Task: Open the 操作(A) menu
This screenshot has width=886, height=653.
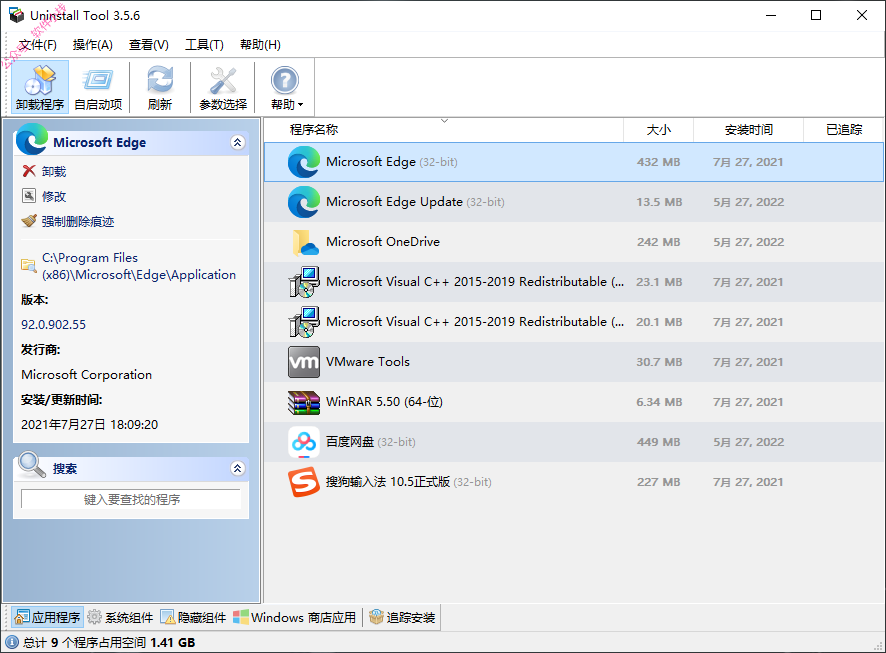Action: (93, 45)
